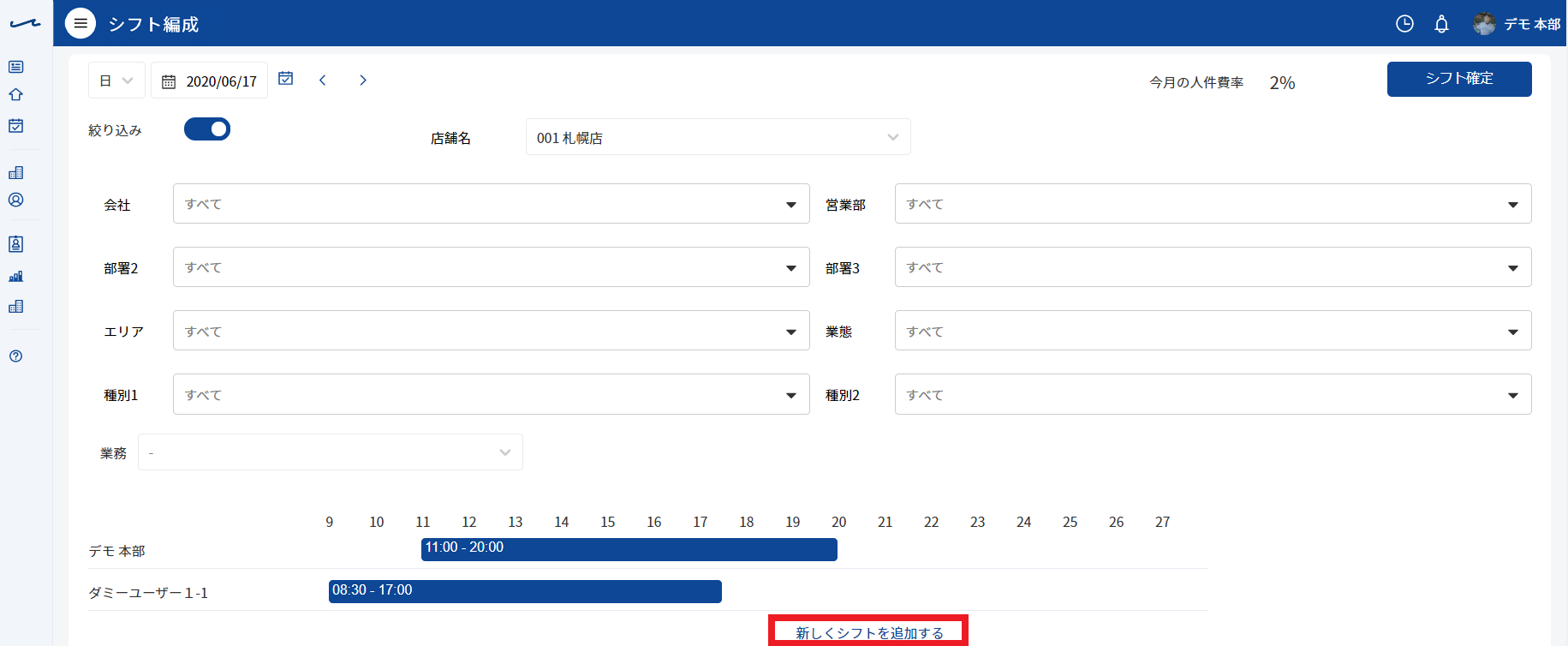
Task: Open the hamburger menu button
Action: coord(80,23)
